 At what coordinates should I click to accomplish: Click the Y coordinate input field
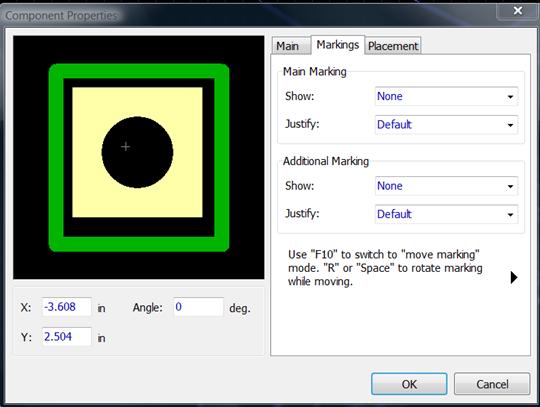[x=67, y=336]
